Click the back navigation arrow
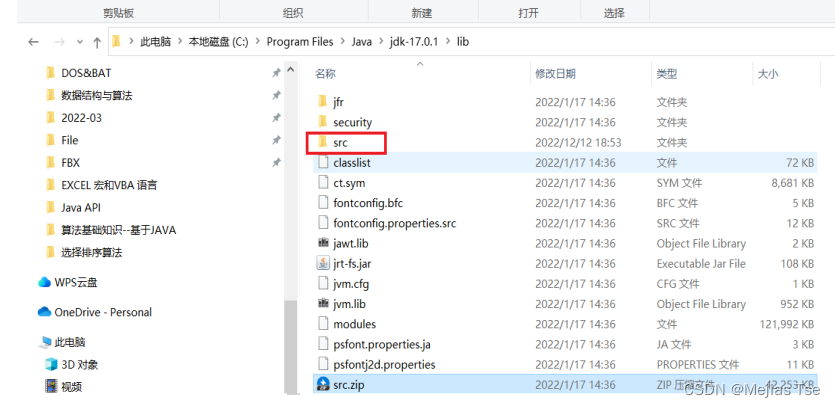Screen dimensions: 835x407 (x=34, y=42)
